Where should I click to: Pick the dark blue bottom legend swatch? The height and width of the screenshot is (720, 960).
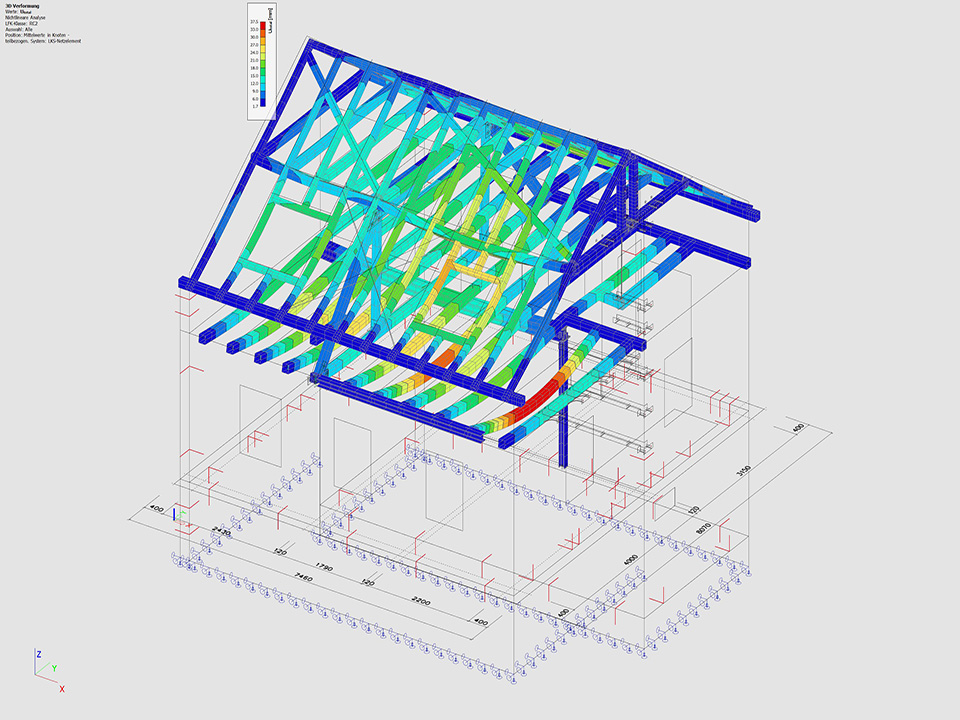(264, 100)
